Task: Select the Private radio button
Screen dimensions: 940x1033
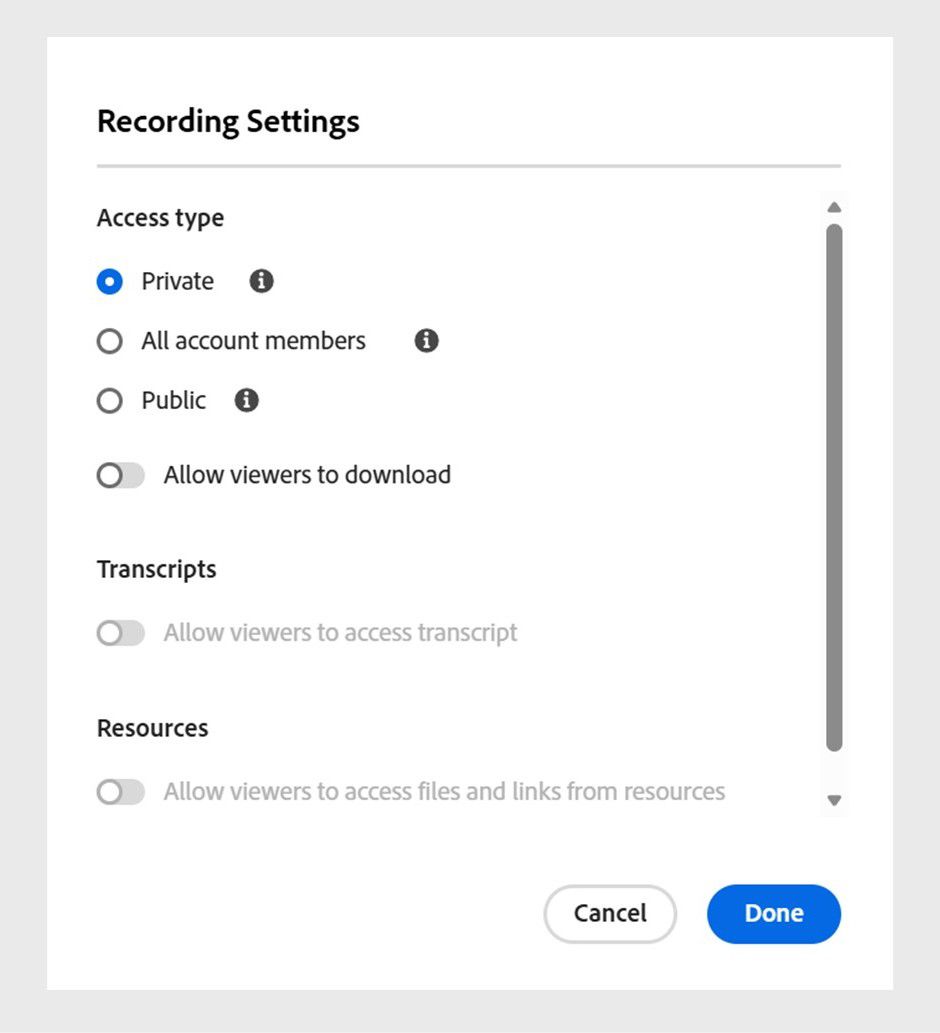Action: pyautogui.click(x=109, y=282)
